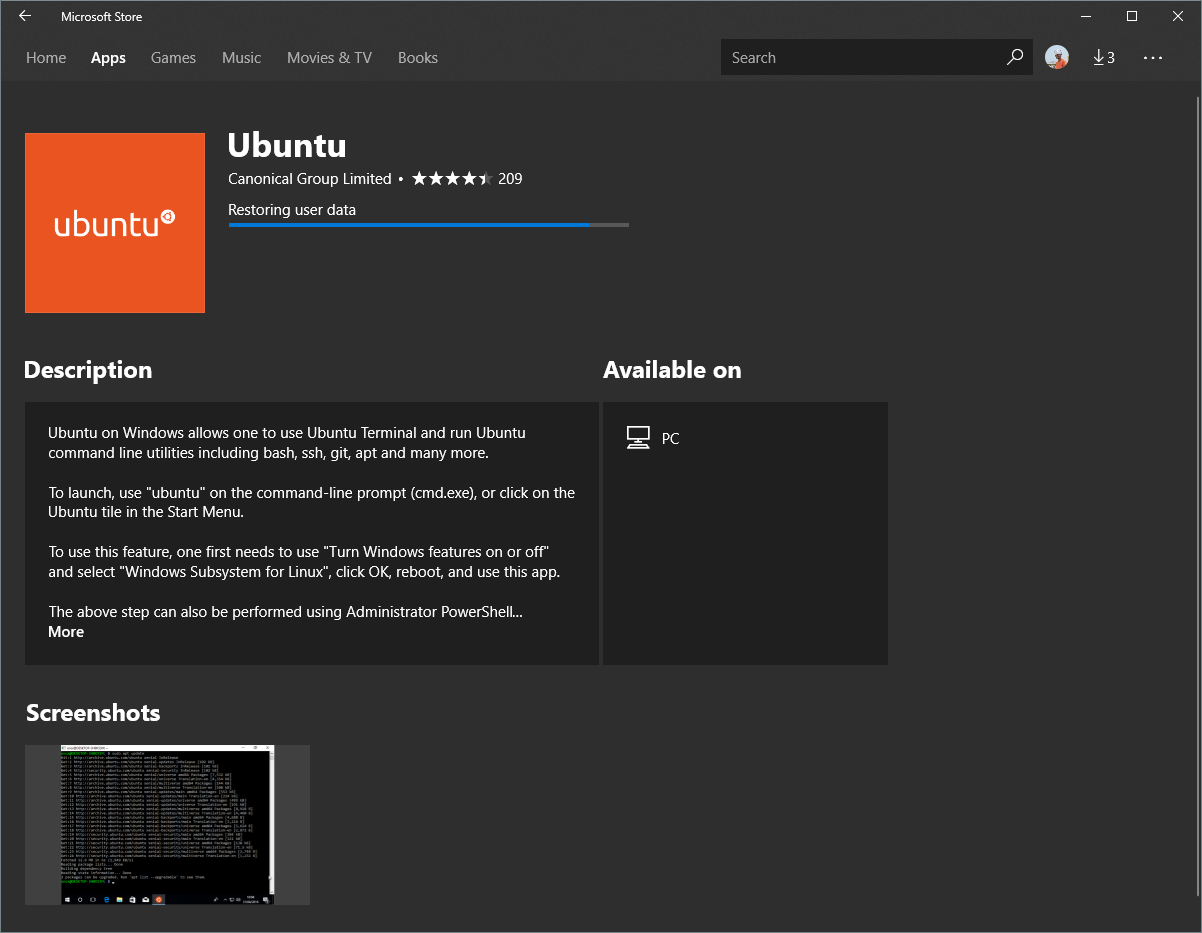Open your account profile picture
This screenshot has height=933, width=1202.
pos(1057,57)
